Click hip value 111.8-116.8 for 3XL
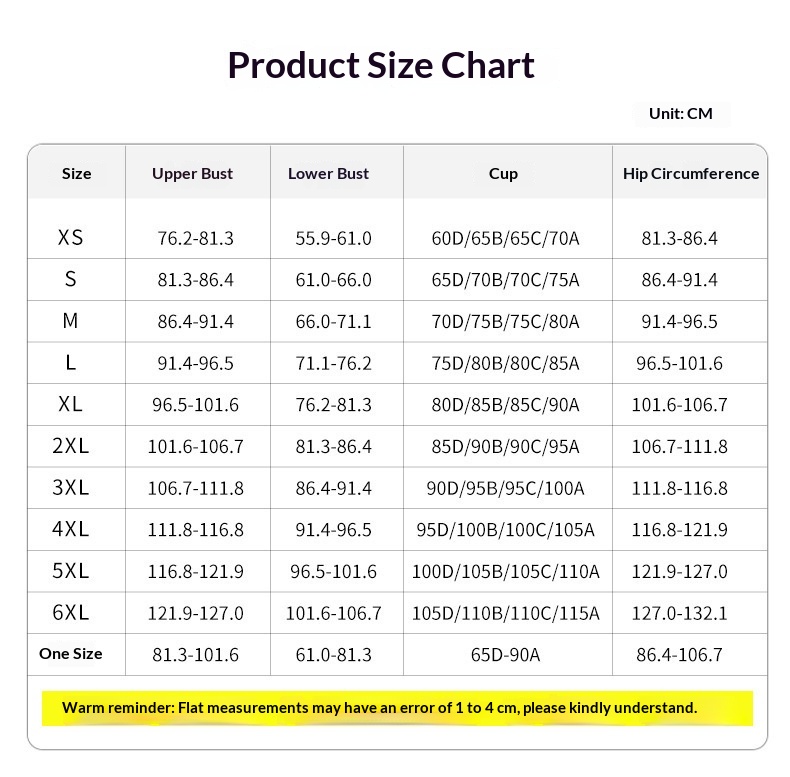790x777 pixels. click(x=679, y=488)
